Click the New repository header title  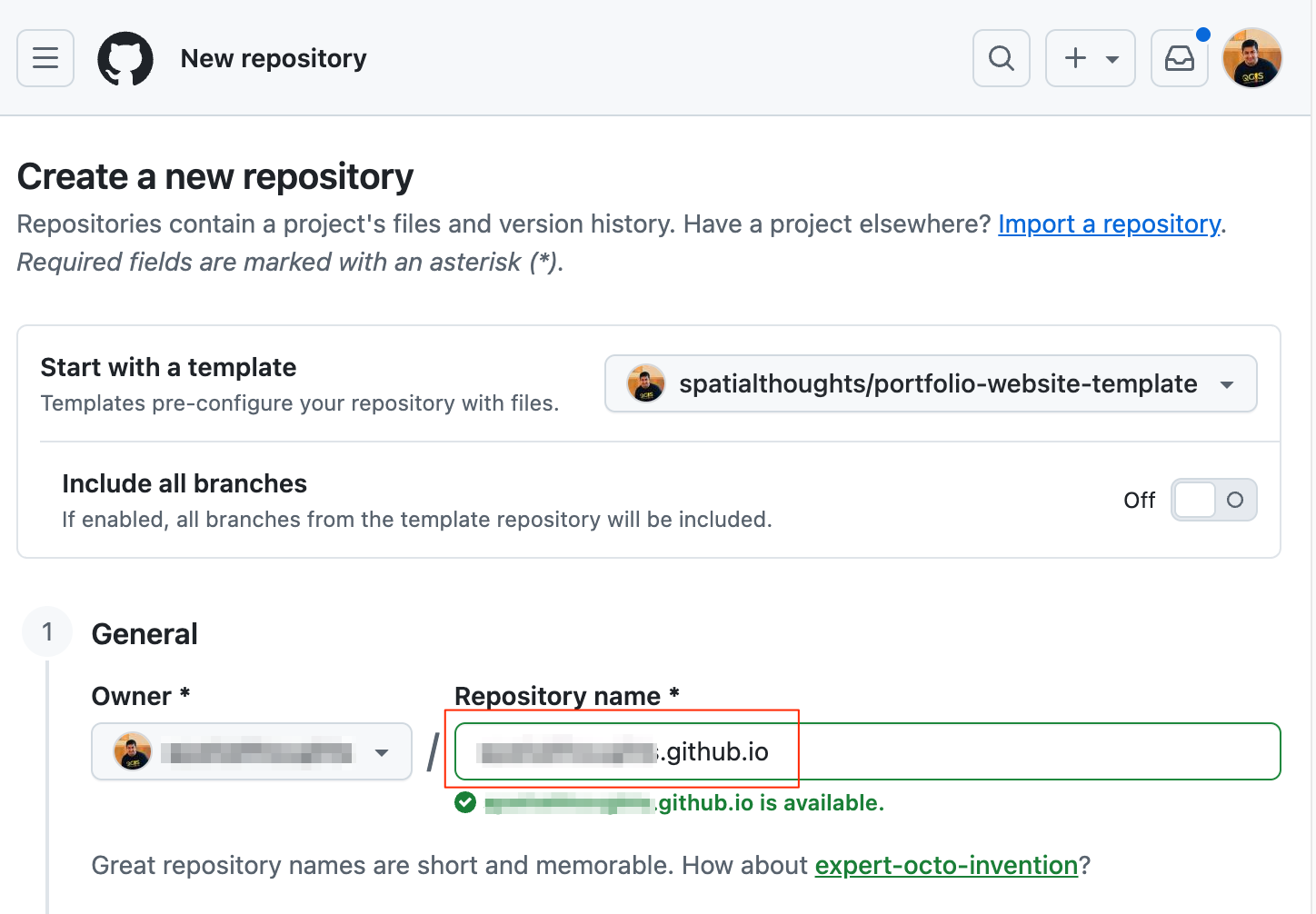(274, 58)
